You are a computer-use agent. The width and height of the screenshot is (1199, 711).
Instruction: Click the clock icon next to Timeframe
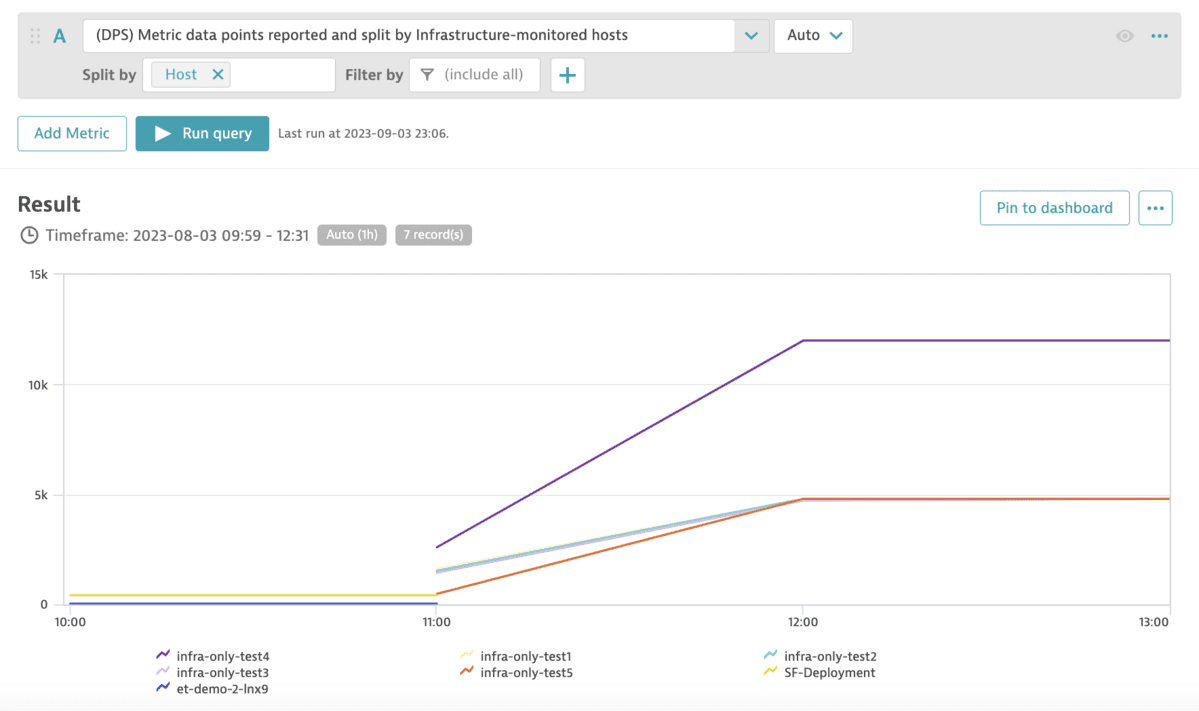click(28, 236)
